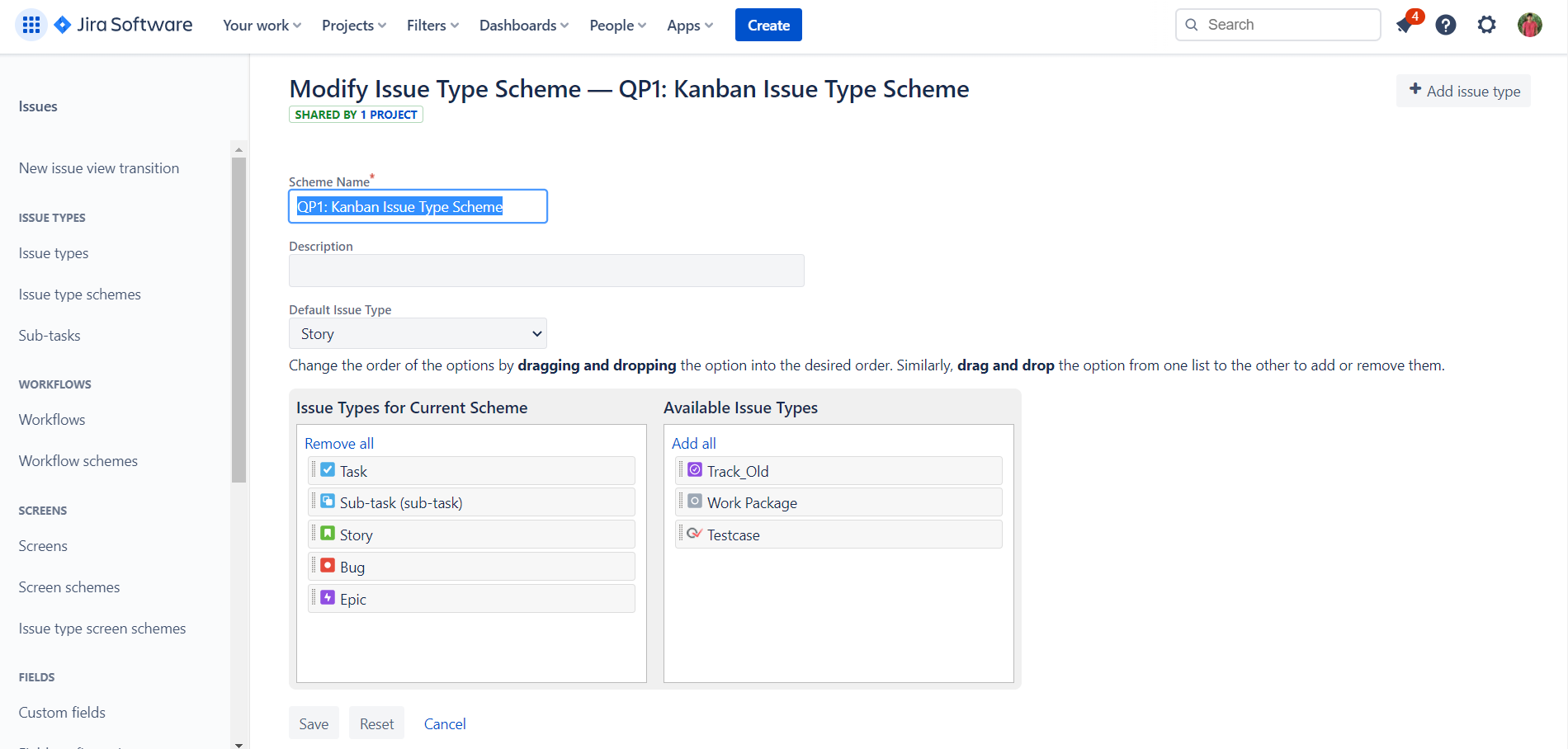Expand the Apps menu

690,26
